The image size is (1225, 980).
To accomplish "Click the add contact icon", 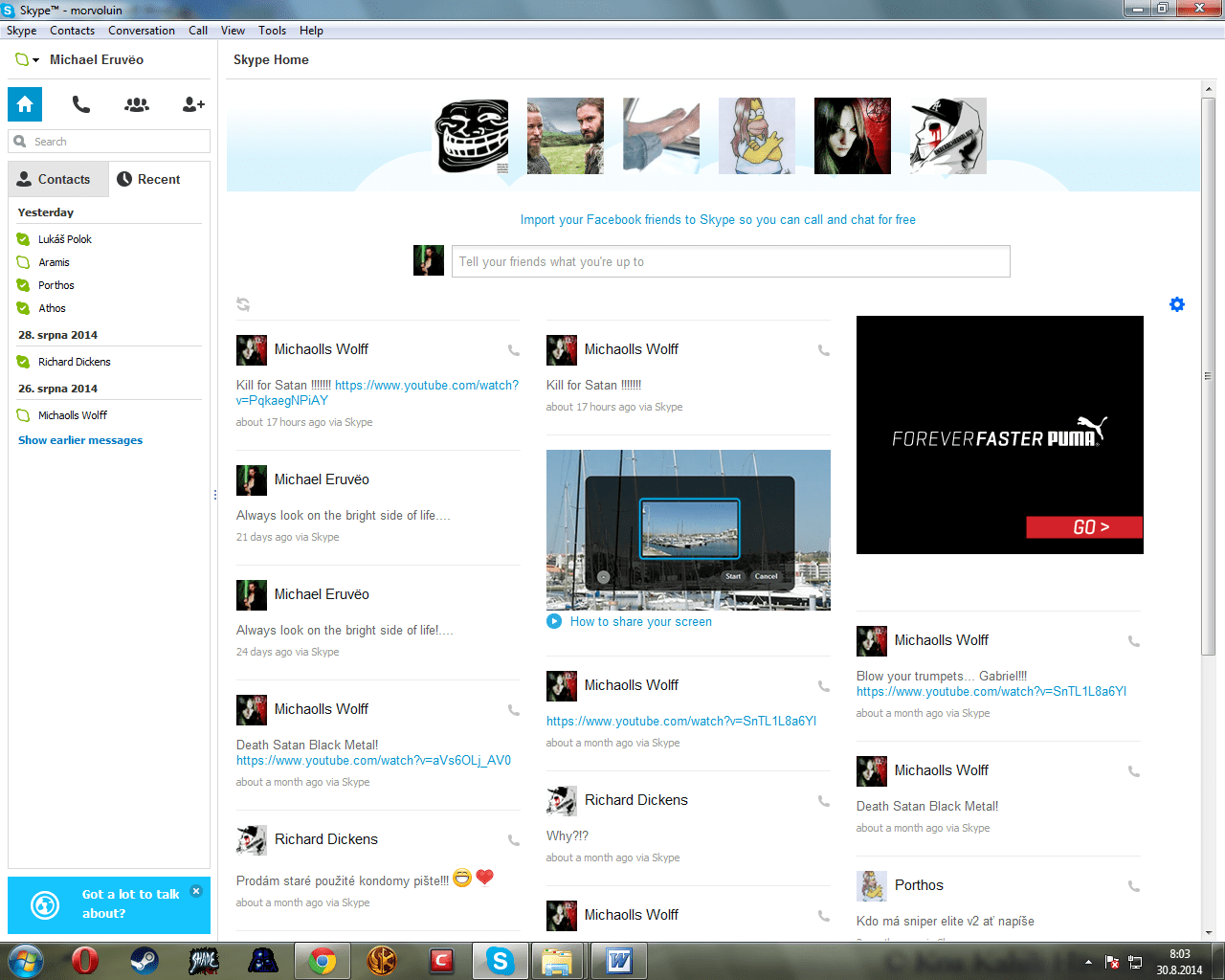I will [x=193, y=104].
